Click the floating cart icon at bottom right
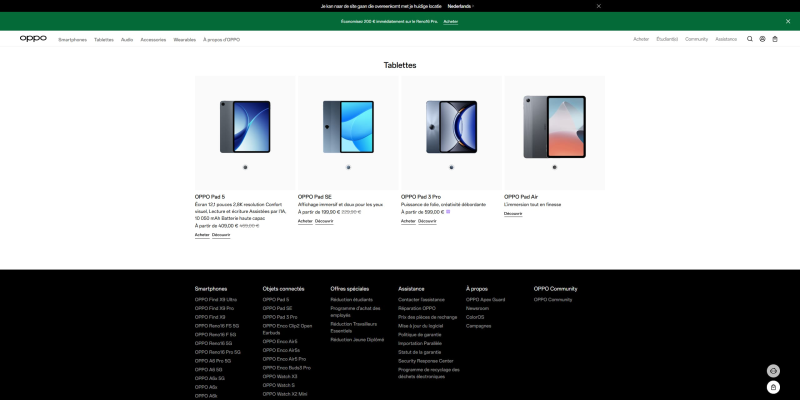This screenshot has width=800, height=400. 773,387
